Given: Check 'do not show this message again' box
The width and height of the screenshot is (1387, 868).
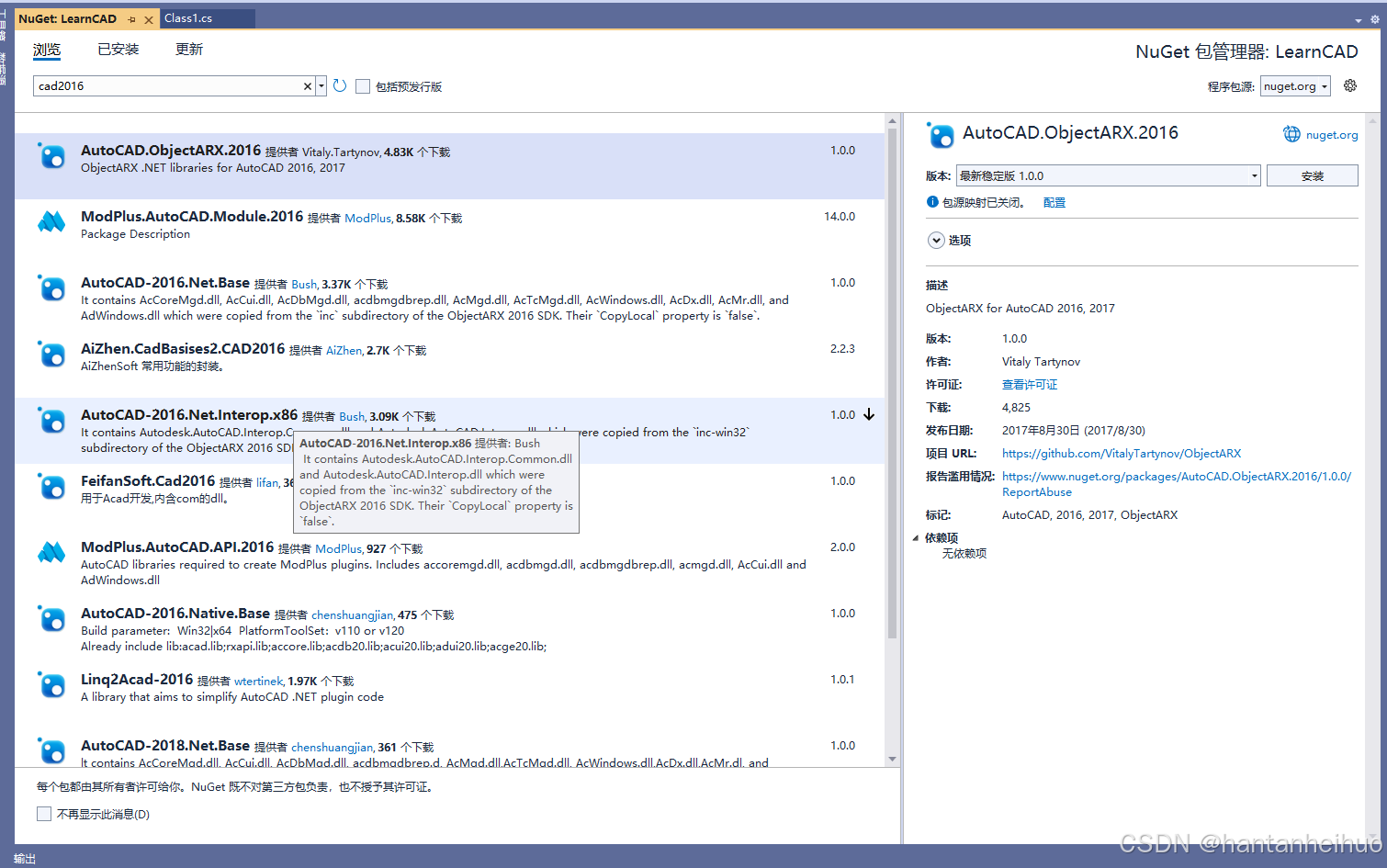Looking at the screenshot, I should tap(44, 814).
